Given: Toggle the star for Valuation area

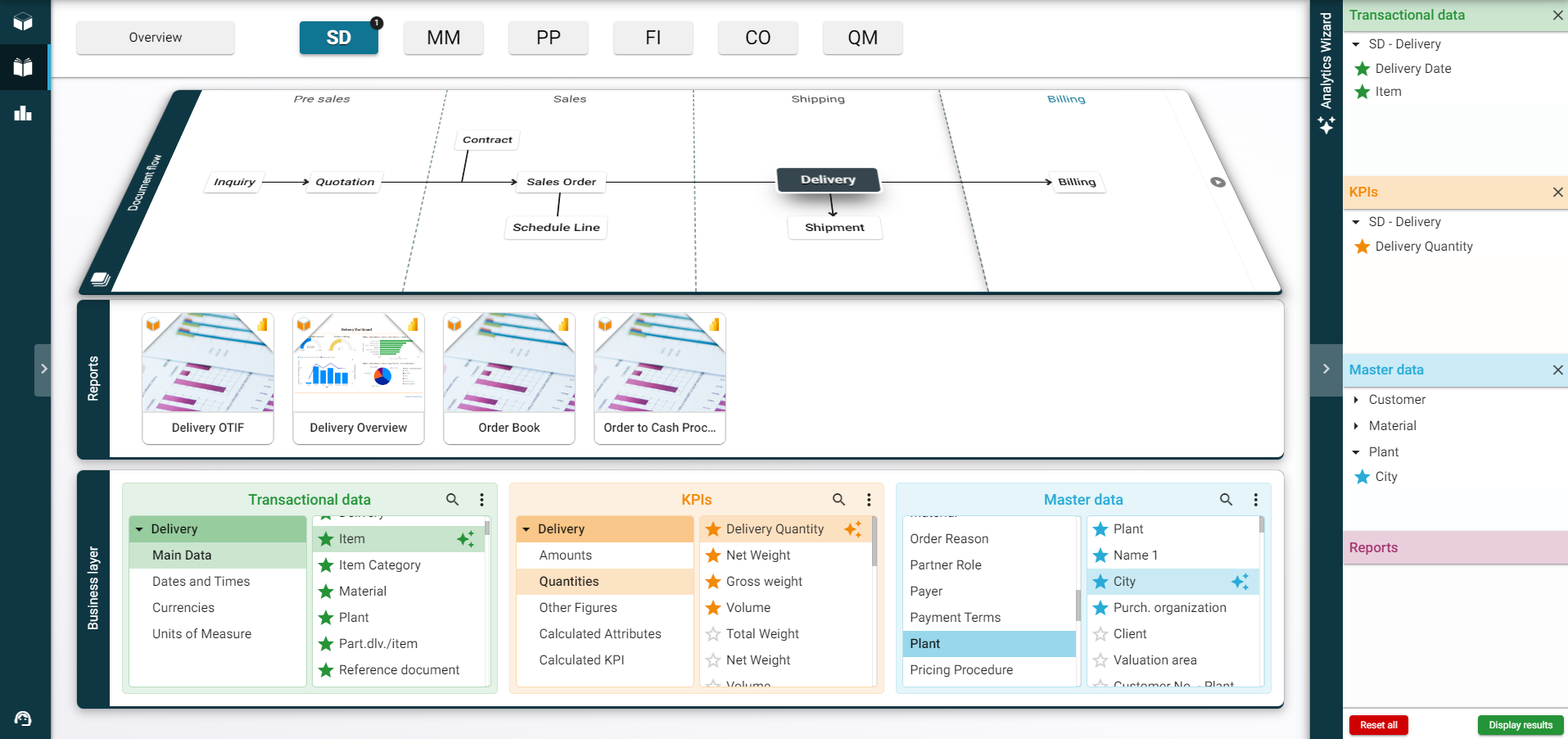Looking at the screenshot, I should tap(1100, 660).
